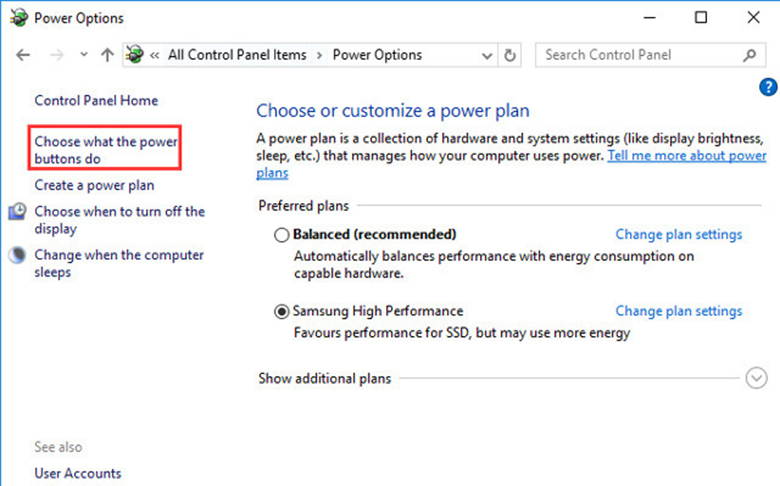Image resolution: width=780 pixels, height=486 pixels.
Task: Open the blue Help question mark
Action: [x=769, y=88]
